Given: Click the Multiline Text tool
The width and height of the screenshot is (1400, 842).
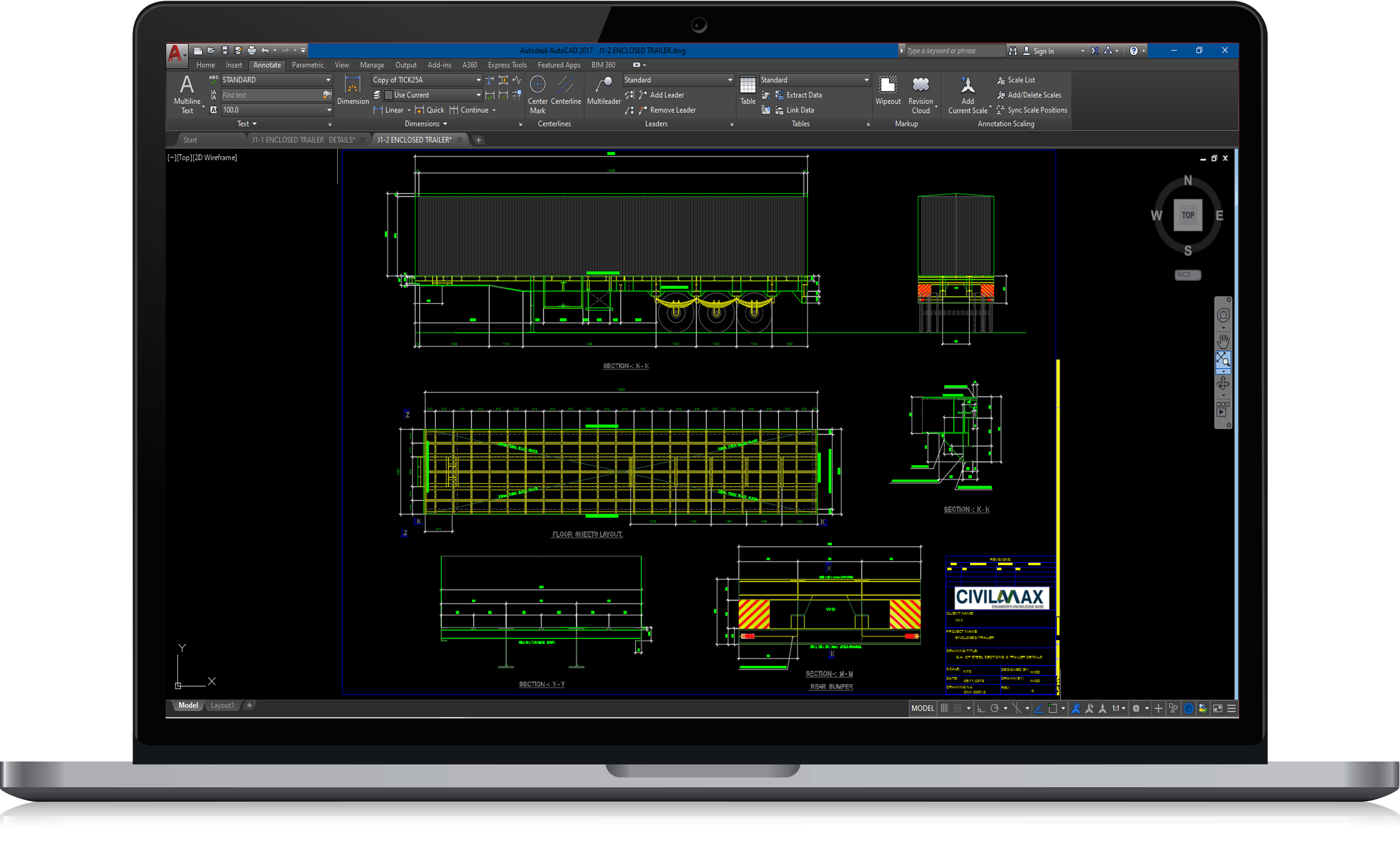Looking at the screenshot, I should click(187, 93).
